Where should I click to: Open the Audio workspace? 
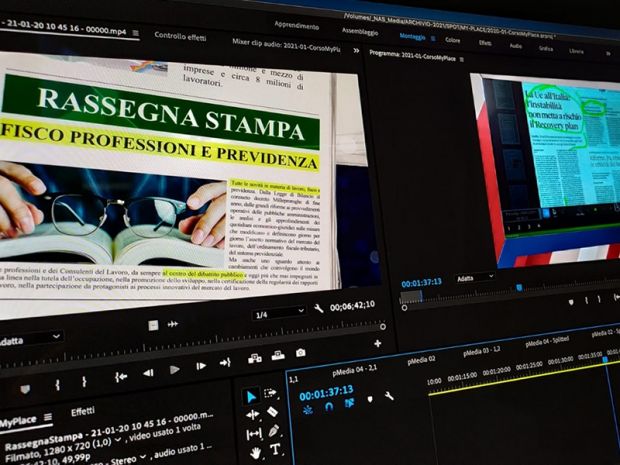[x=516, y=45]
